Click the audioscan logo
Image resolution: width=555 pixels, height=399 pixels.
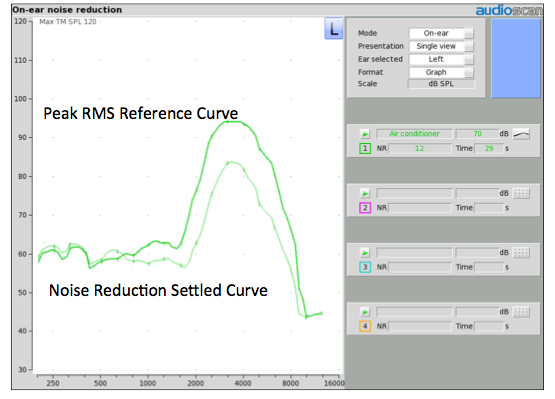click(509, 10)
